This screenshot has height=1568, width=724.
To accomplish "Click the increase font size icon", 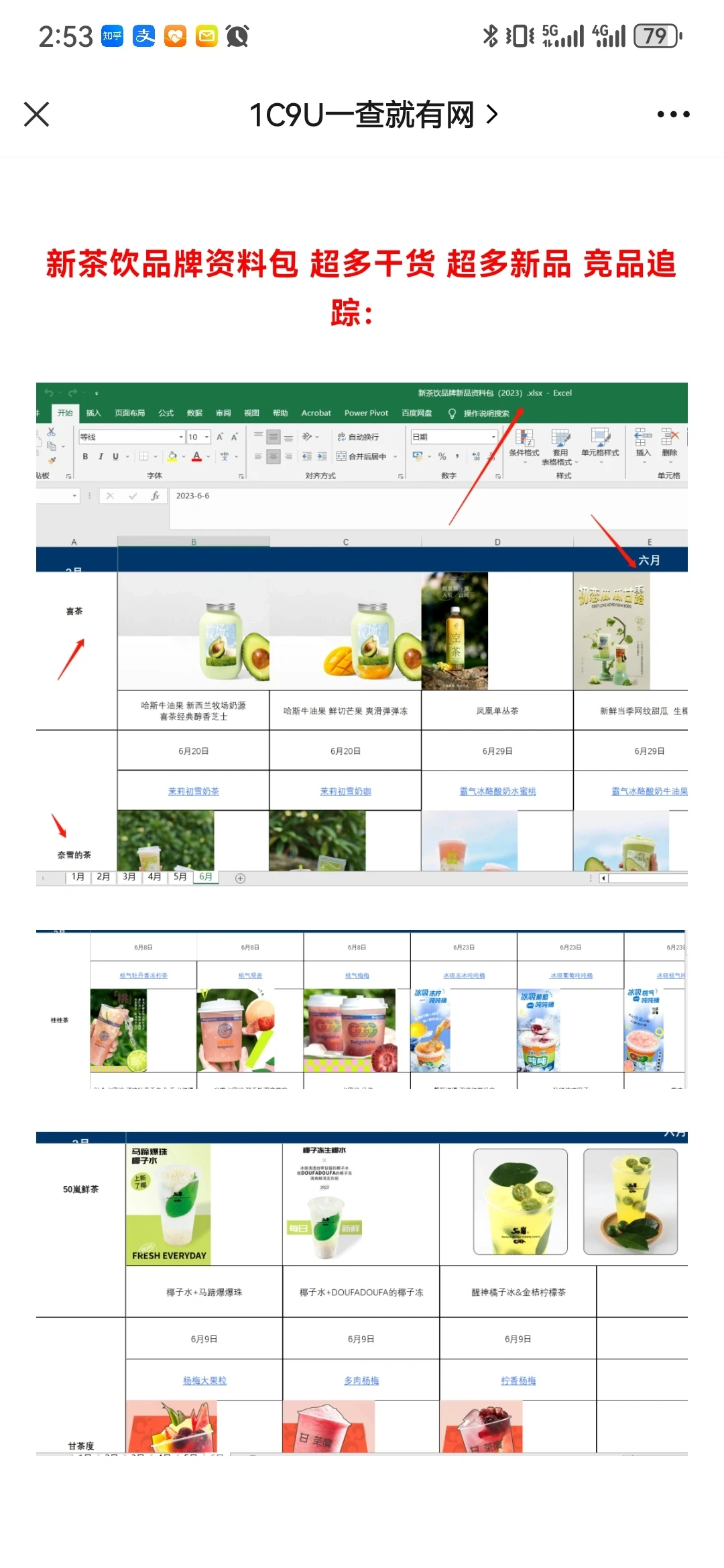I will tap(219, 437).
